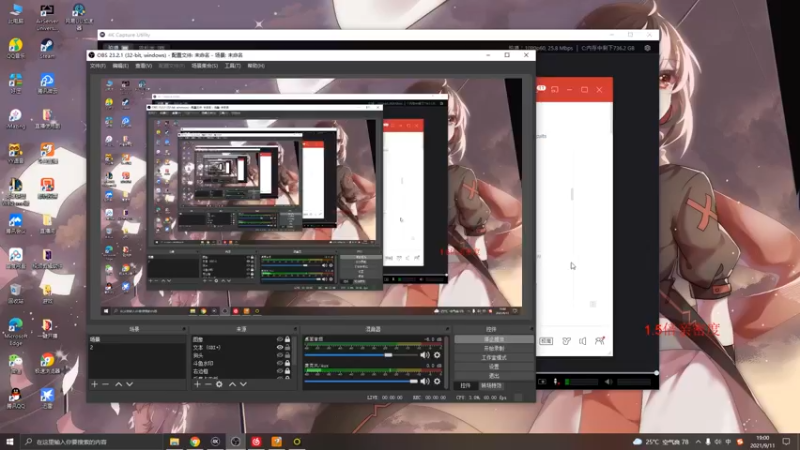Pop out the Mixer dock panel
This screenshot has height=450, width=800.
(x=447, y=329)
